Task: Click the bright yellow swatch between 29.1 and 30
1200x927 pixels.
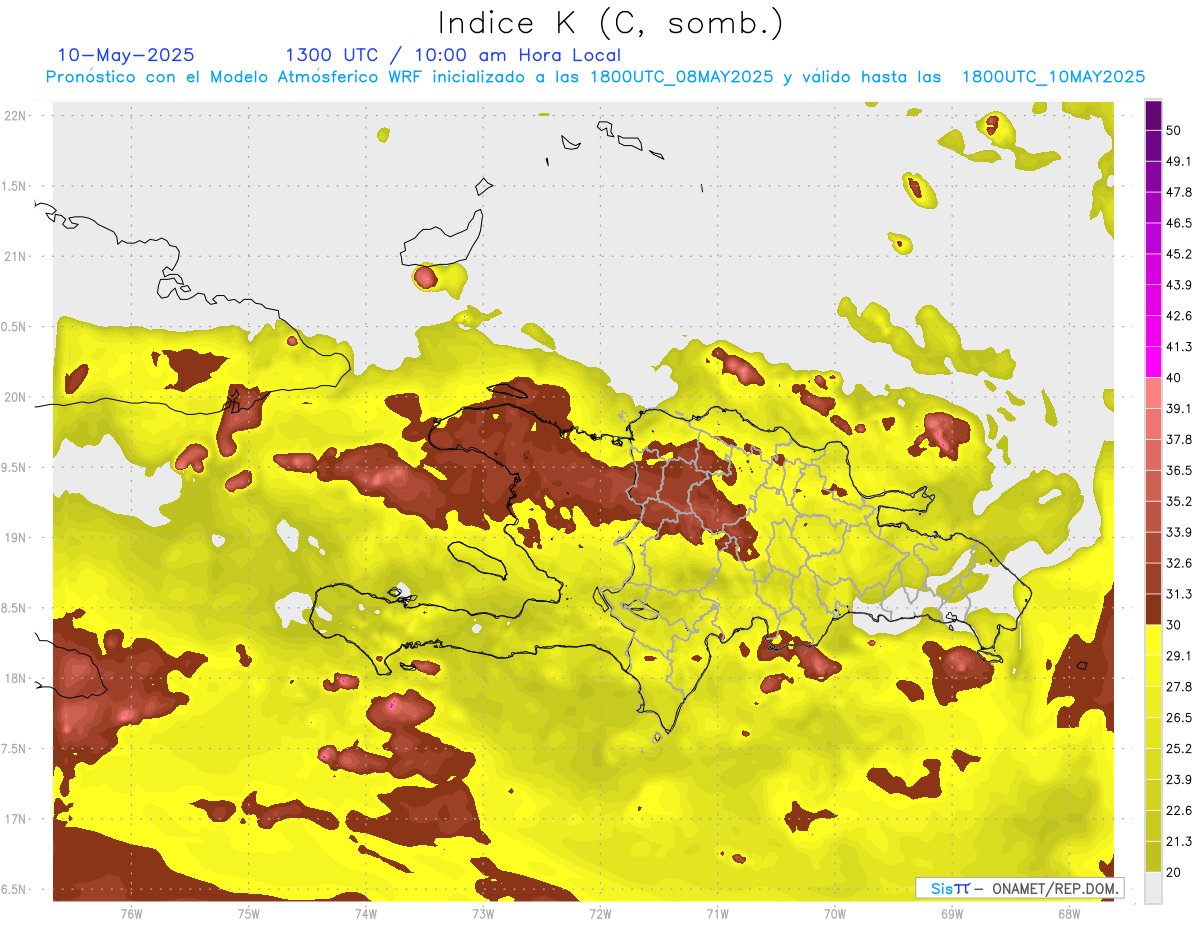Action: coord(1153,640)
